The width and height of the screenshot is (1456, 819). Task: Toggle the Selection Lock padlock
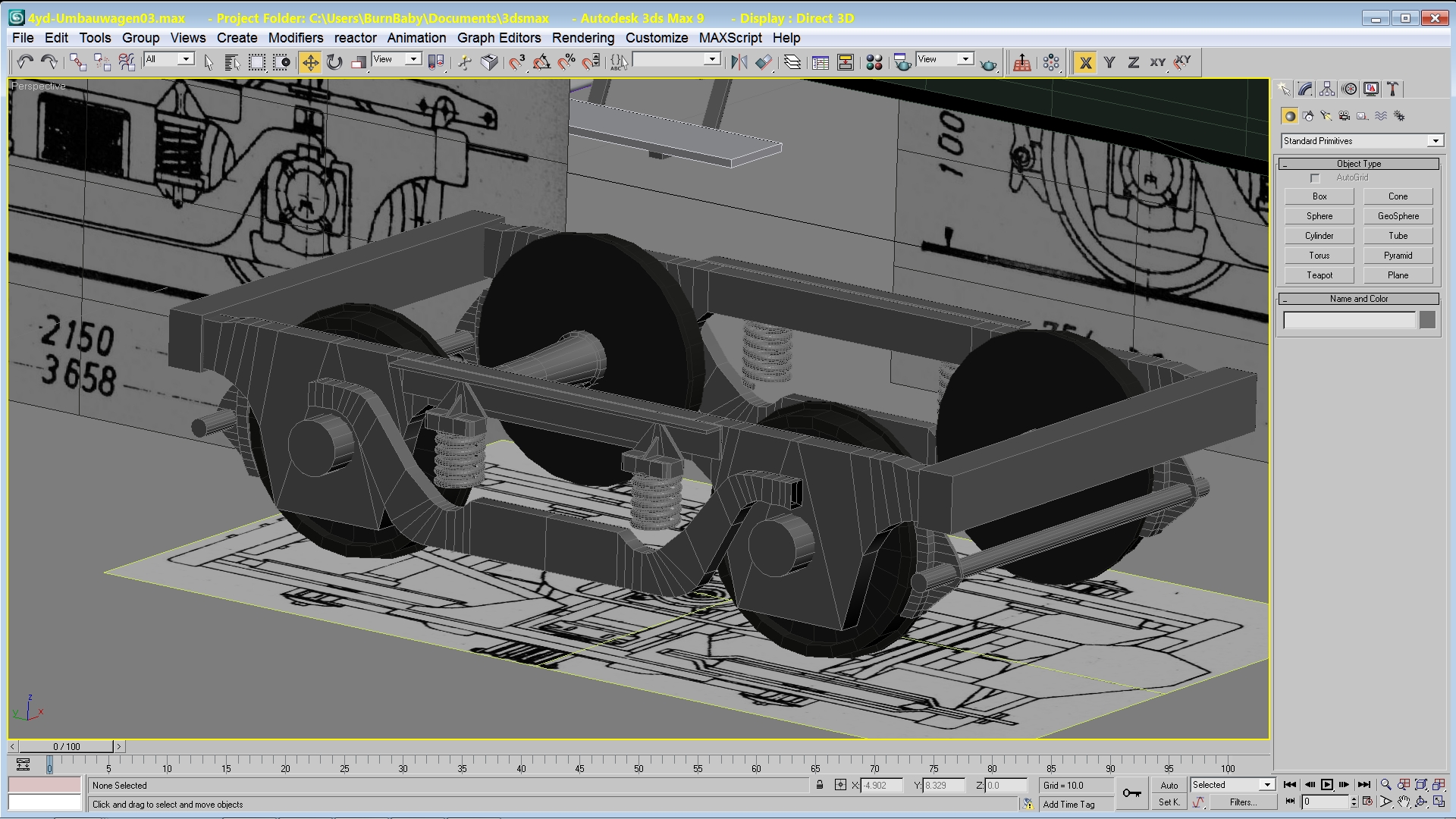point(820,785)
